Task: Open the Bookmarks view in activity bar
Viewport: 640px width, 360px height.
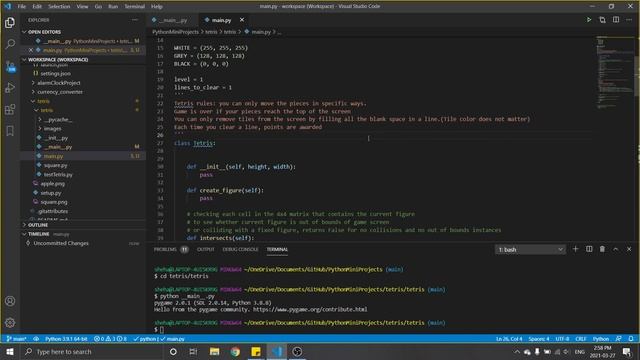Action: 10,131
